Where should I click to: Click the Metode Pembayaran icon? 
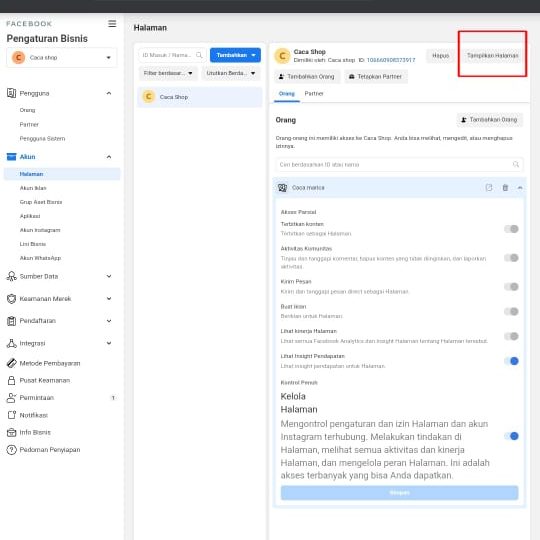tap(11, 363)
